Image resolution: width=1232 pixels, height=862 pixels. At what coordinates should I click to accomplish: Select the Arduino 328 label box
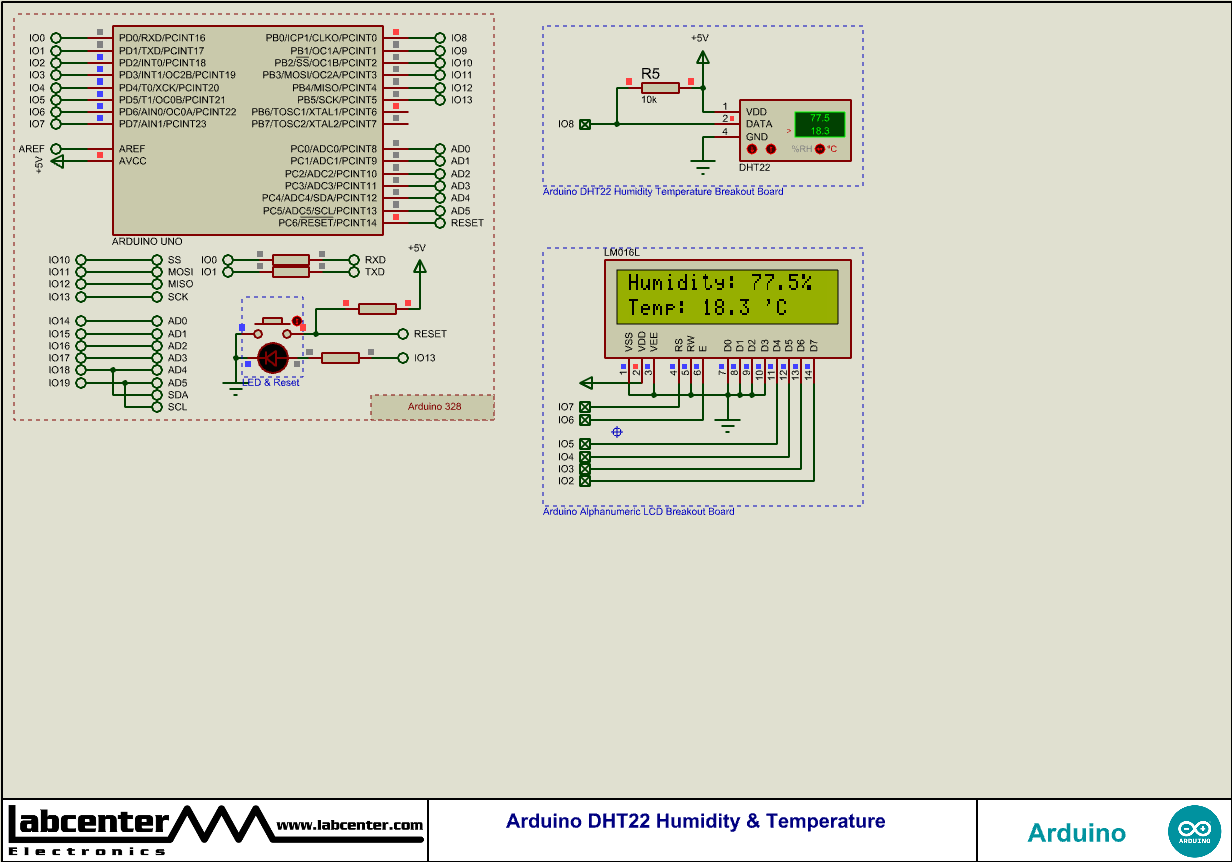pyautogui.click(x=433, y=406)
